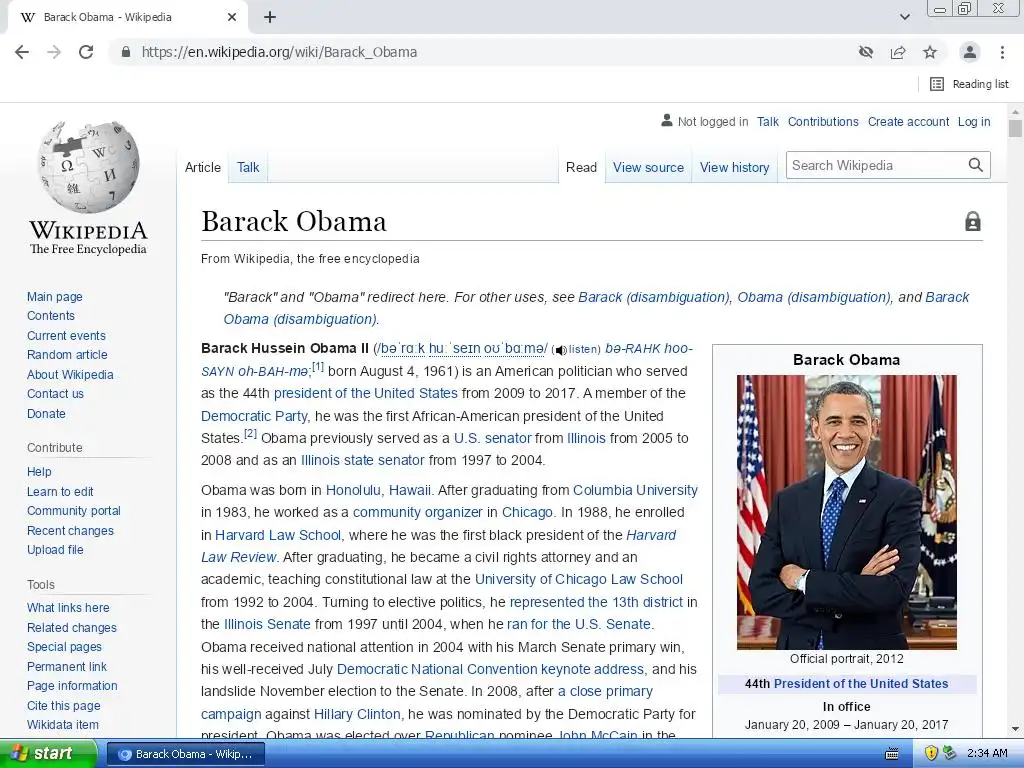Open the Reading list panel
The image size is (1024, 768).
(x=970, y=84)
